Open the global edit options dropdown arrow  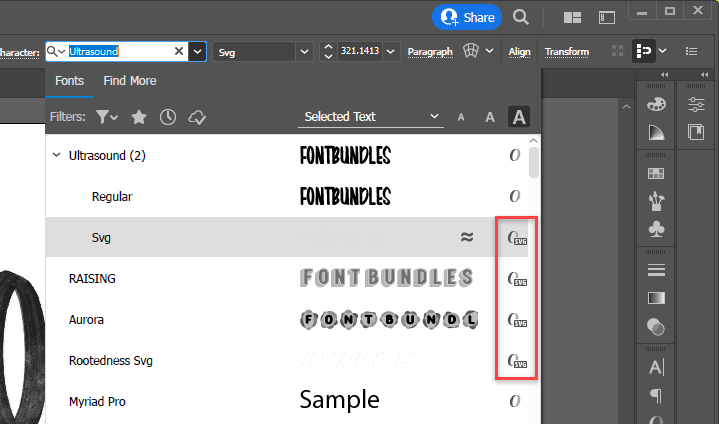663,50
